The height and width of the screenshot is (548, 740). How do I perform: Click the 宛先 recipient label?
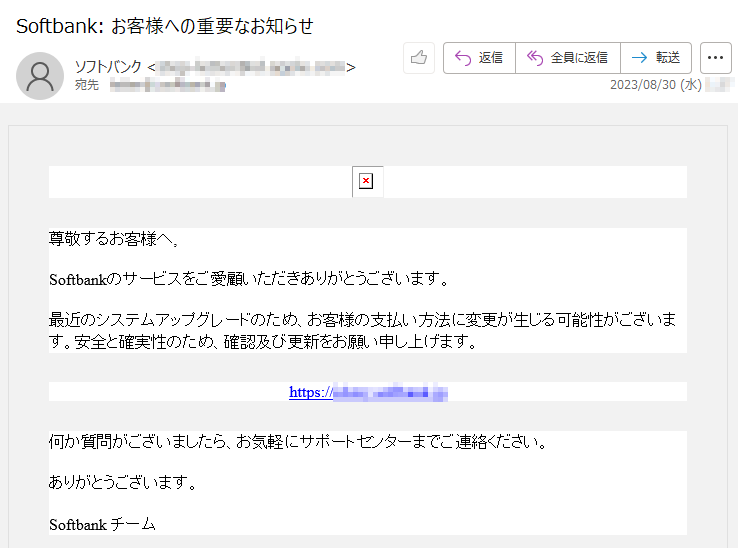(x=87, y=85)
